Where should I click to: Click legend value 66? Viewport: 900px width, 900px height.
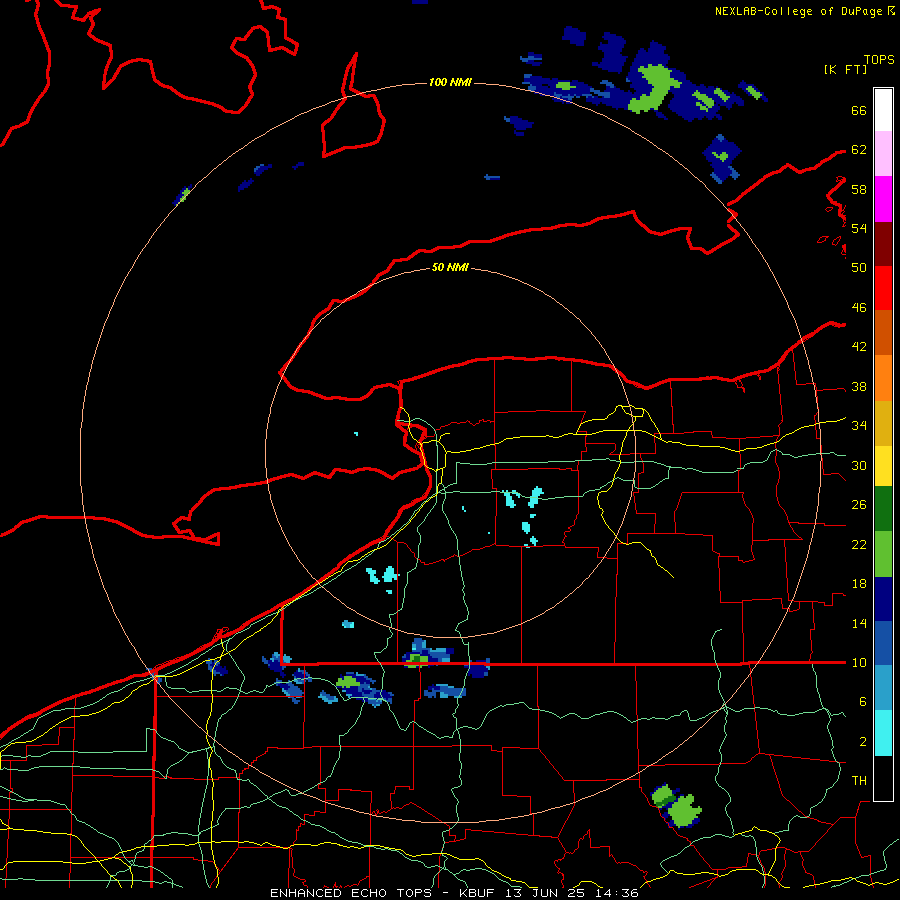tap(859, 110)
